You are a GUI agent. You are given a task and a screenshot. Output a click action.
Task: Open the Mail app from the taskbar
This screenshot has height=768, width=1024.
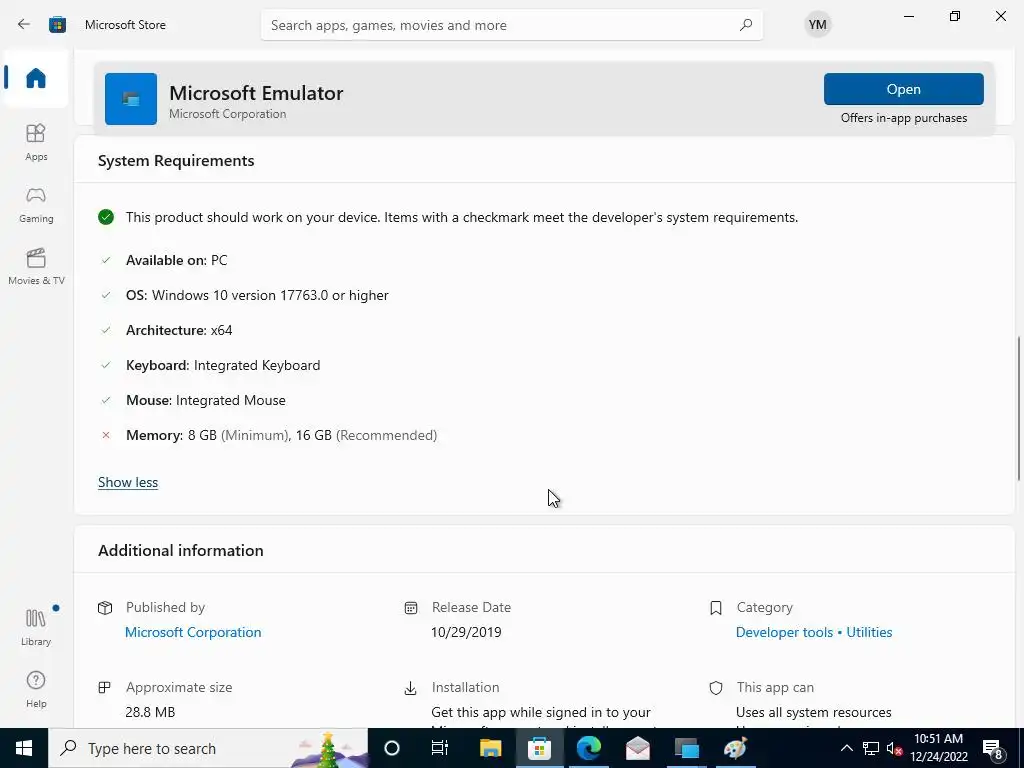coord(637,748)
